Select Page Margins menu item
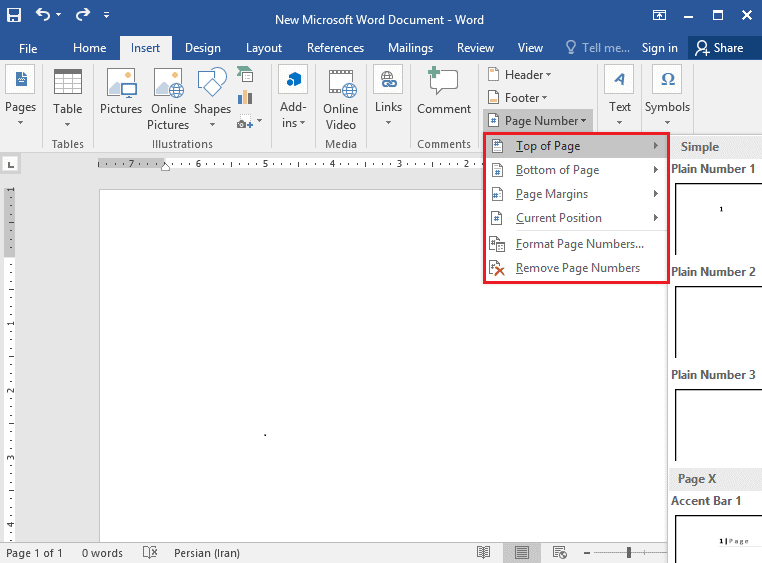The image size is (762, 563). tap(576, 194)
